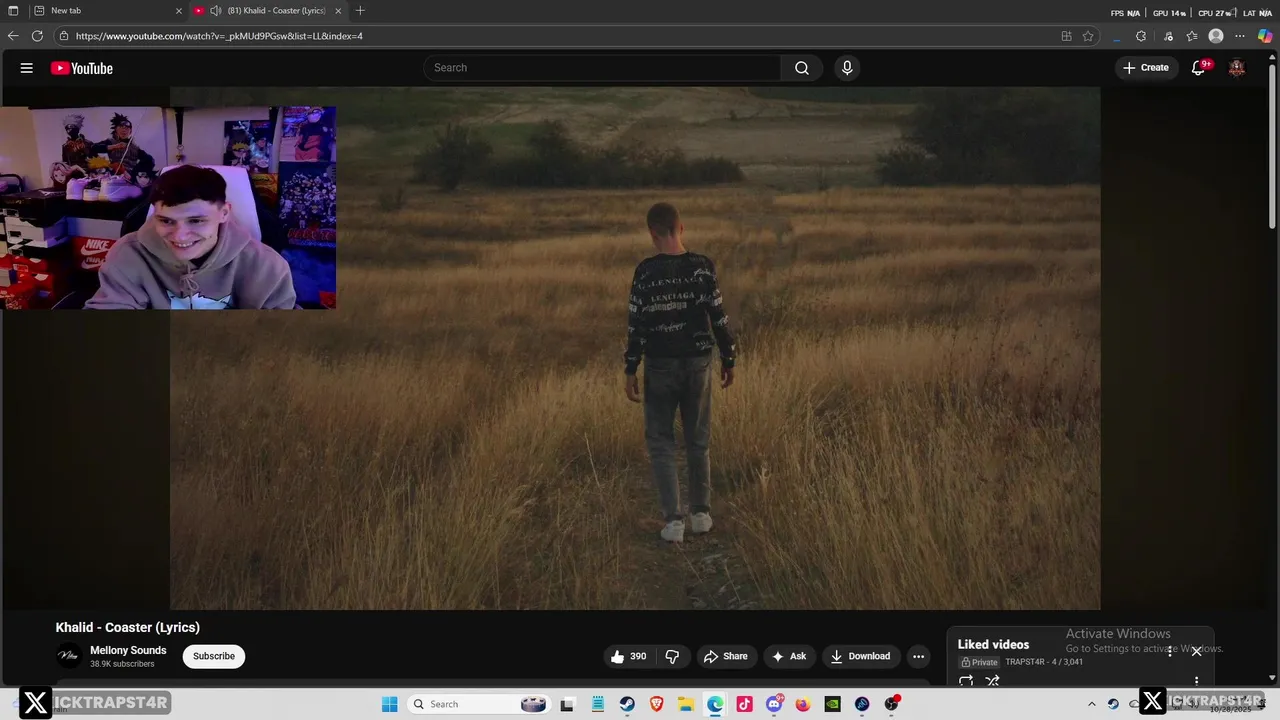
Task: Subscribe to Mellony Sounds
Action: 214,656
